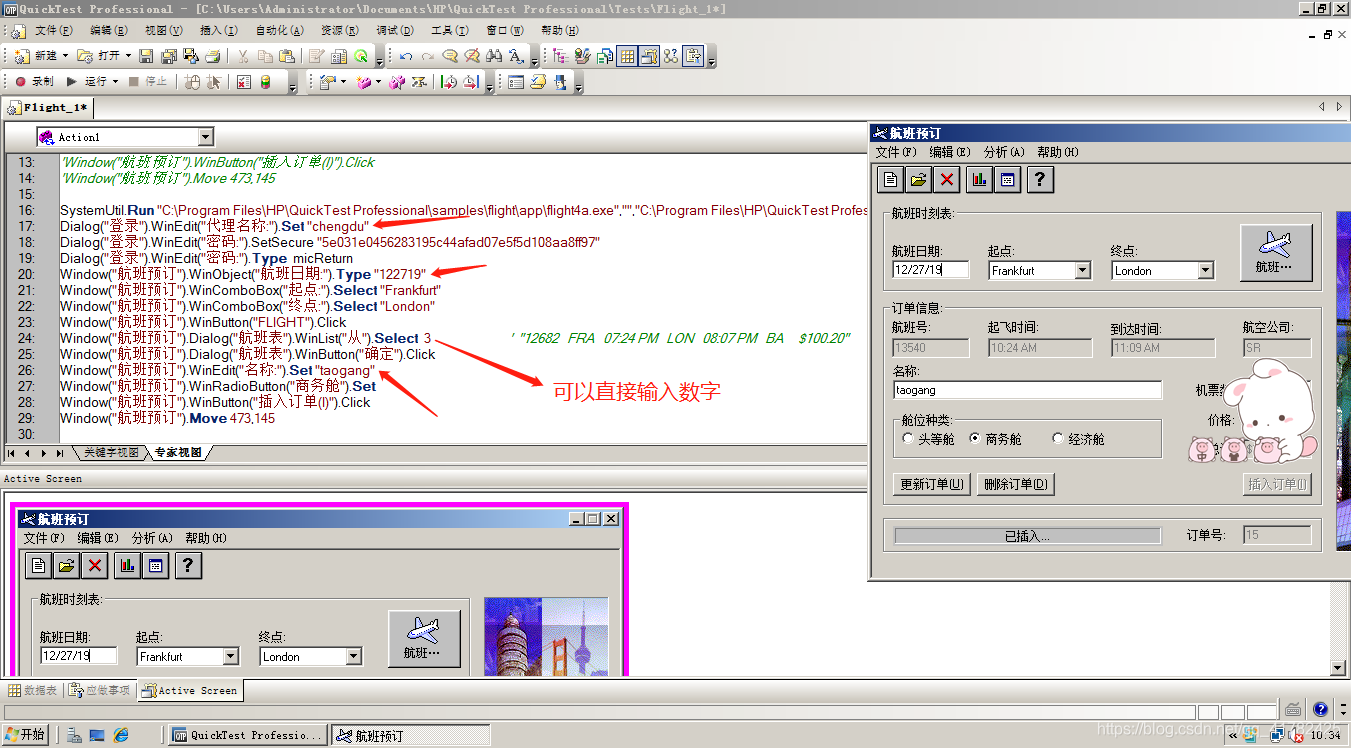1351x748 pixels.
Task: Open 终点 London combo in Active Screen
Action: click(353, 657)
